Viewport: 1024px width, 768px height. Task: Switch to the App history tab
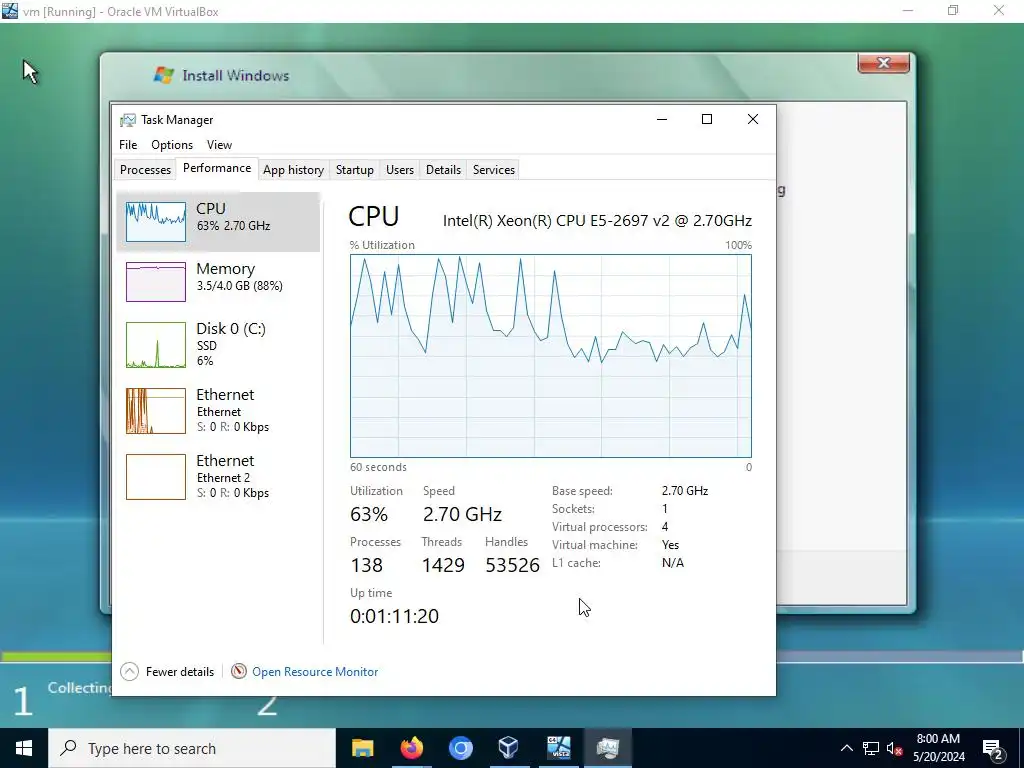293,170
